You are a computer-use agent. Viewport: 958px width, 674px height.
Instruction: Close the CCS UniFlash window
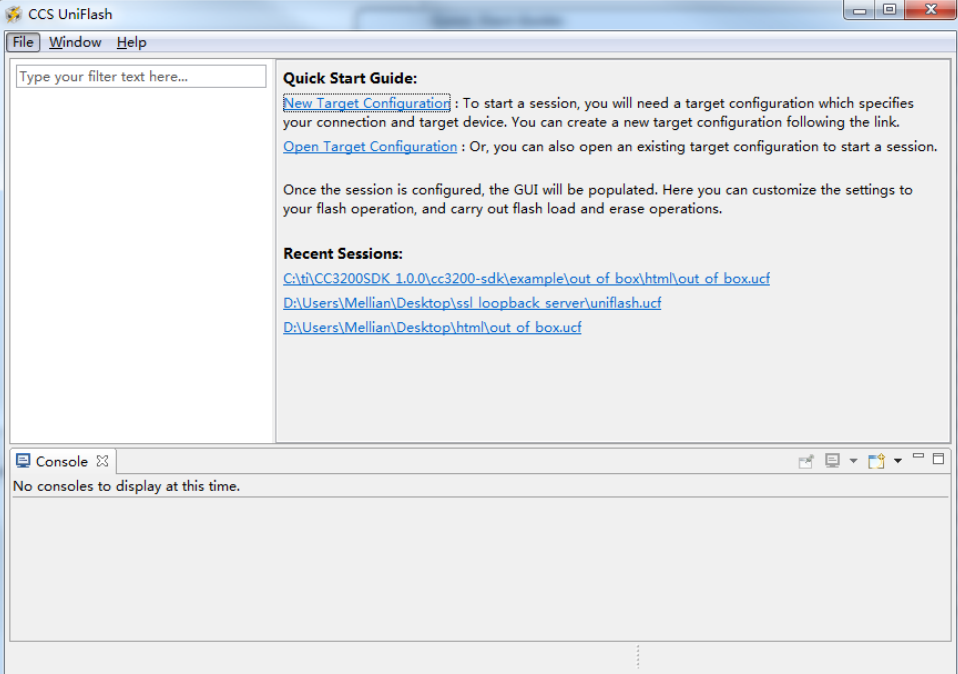tap(931, 10)
